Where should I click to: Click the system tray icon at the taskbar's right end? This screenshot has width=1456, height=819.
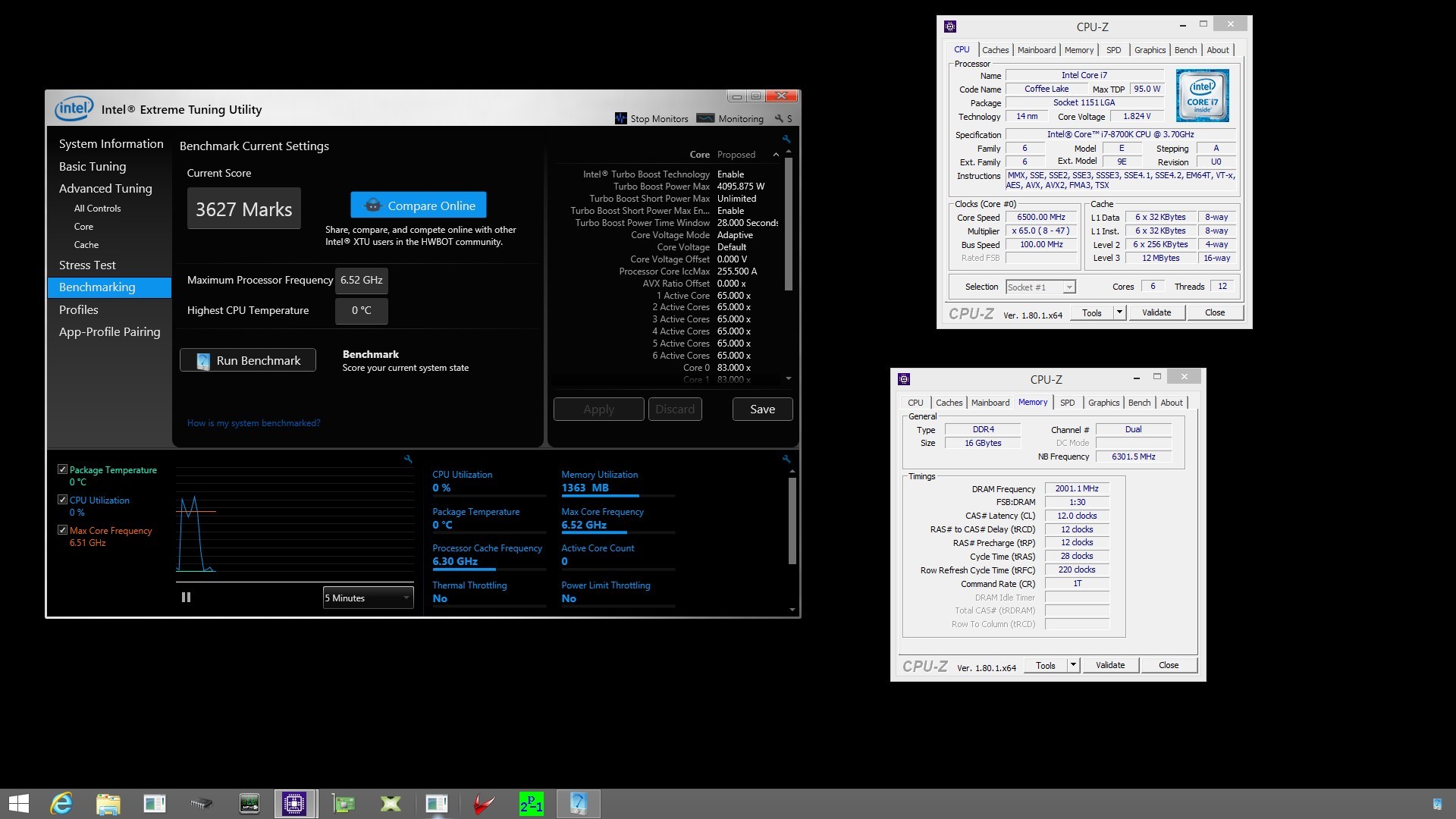pos(1437,804)
